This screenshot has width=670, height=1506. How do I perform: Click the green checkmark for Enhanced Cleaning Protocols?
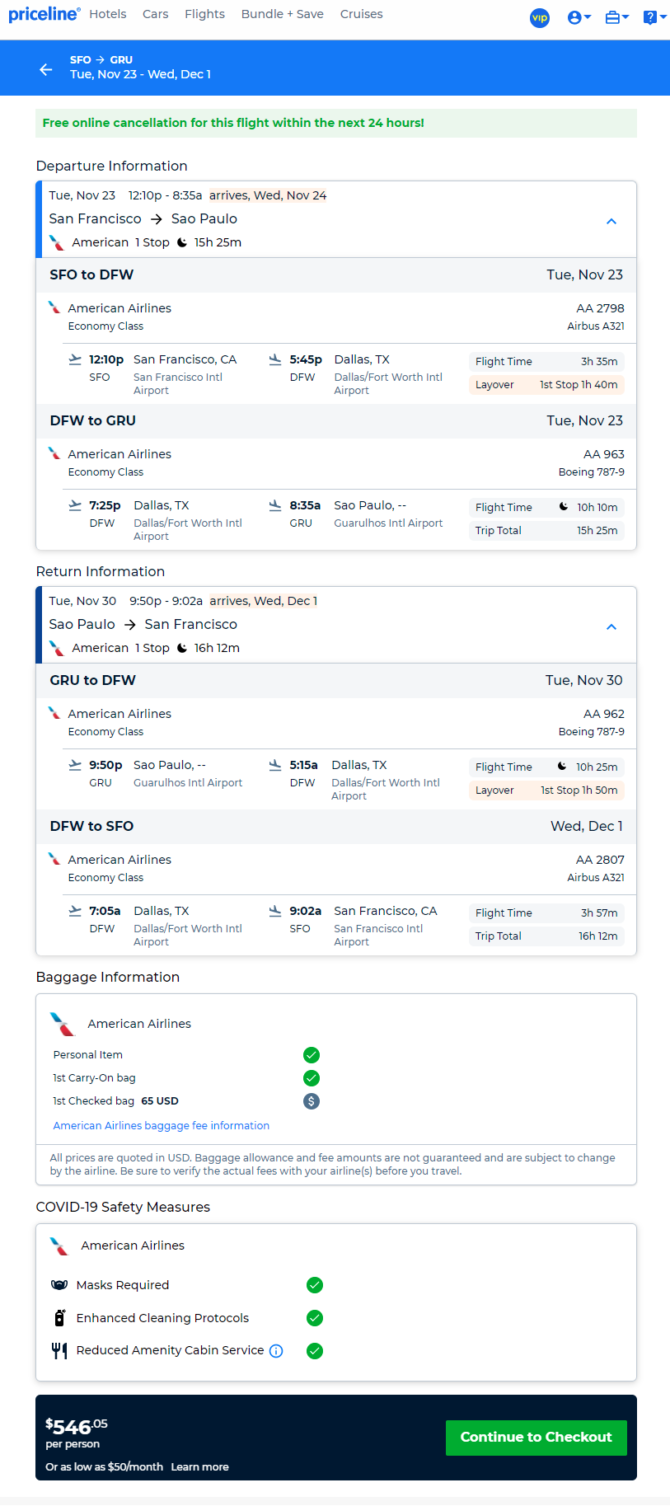coord(315,1318)
